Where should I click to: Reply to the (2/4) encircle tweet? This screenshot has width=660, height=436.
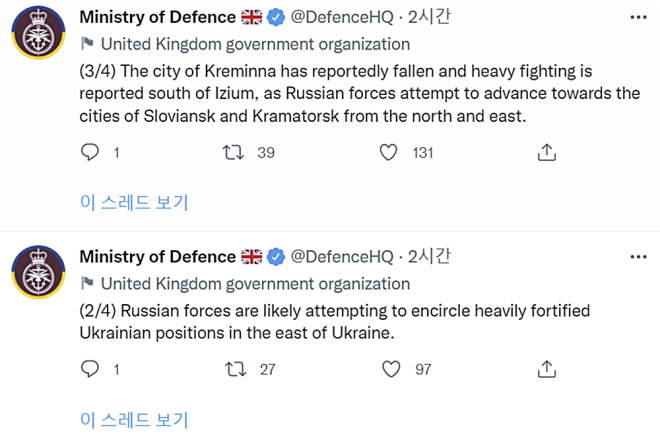click(90, 369)
